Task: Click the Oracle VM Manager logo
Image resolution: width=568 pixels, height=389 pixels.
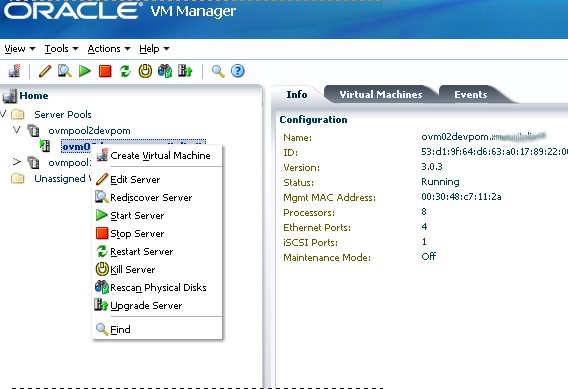Action: pos(120,11)
